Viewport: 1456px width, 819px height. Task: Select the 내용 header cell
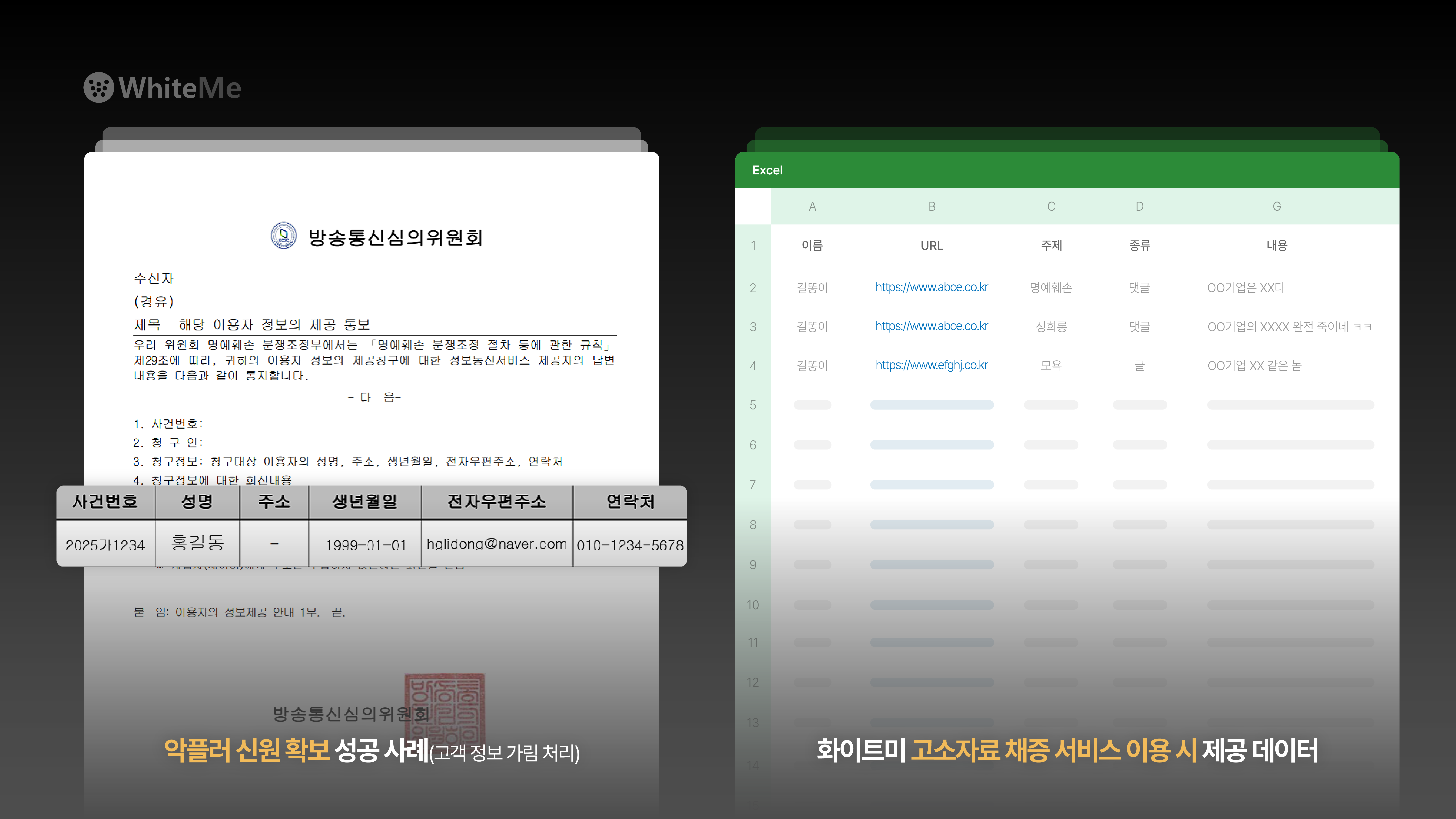(x=1277, y=245)
